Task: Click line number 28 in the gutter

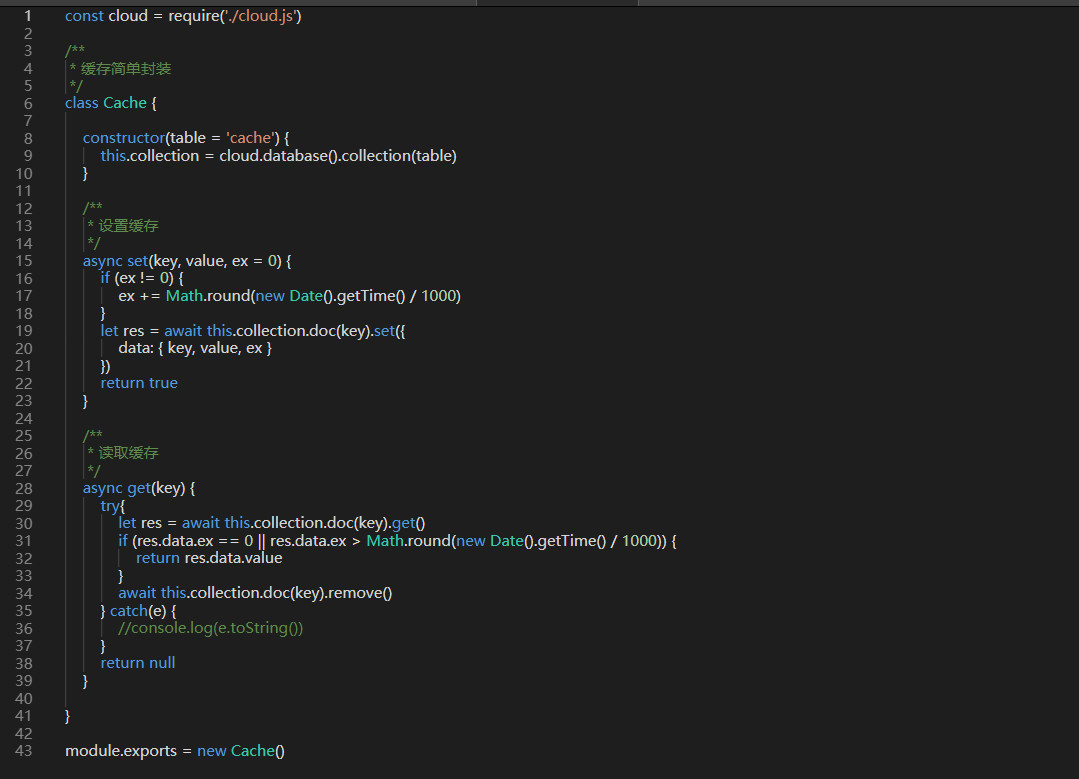Action: coord(24,488)
